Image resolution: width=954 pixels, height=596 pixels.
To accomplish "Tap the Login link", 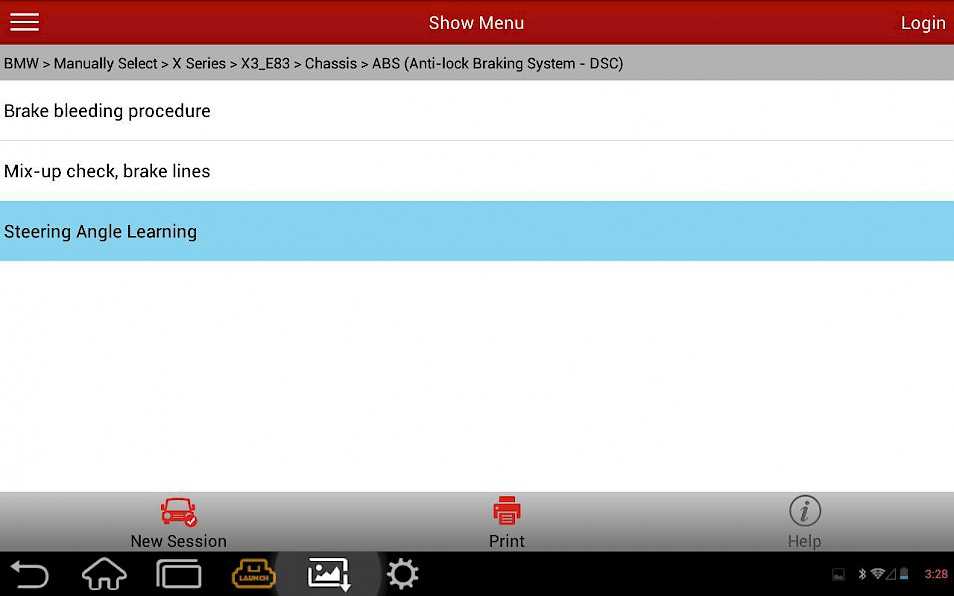I will pyautogui.click(x=923, y=23).
